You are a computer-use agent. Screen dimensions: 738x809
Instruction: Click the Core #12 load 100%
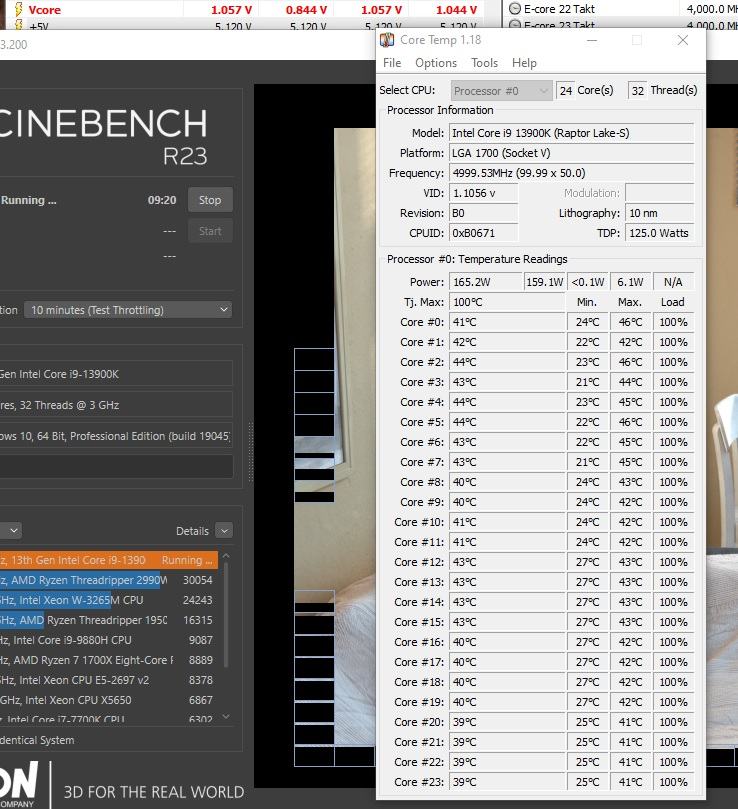(673, 562)
